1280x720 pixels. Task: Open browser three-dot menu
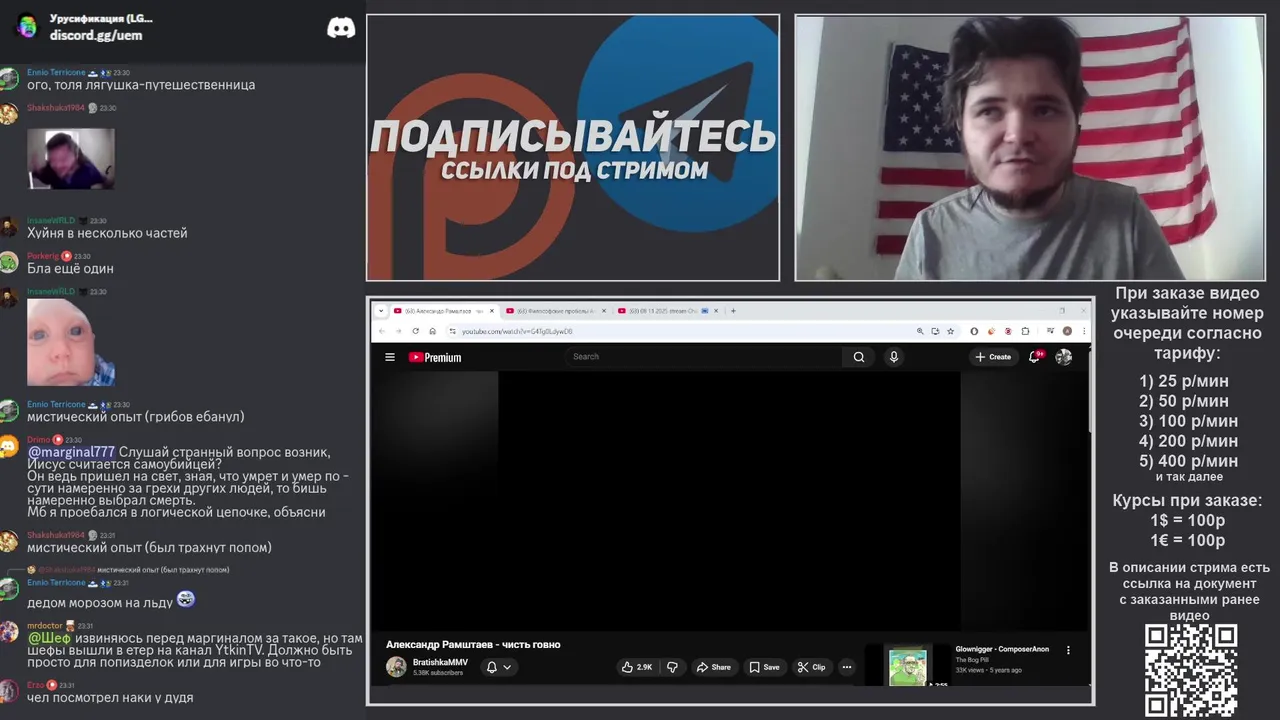1084,331
